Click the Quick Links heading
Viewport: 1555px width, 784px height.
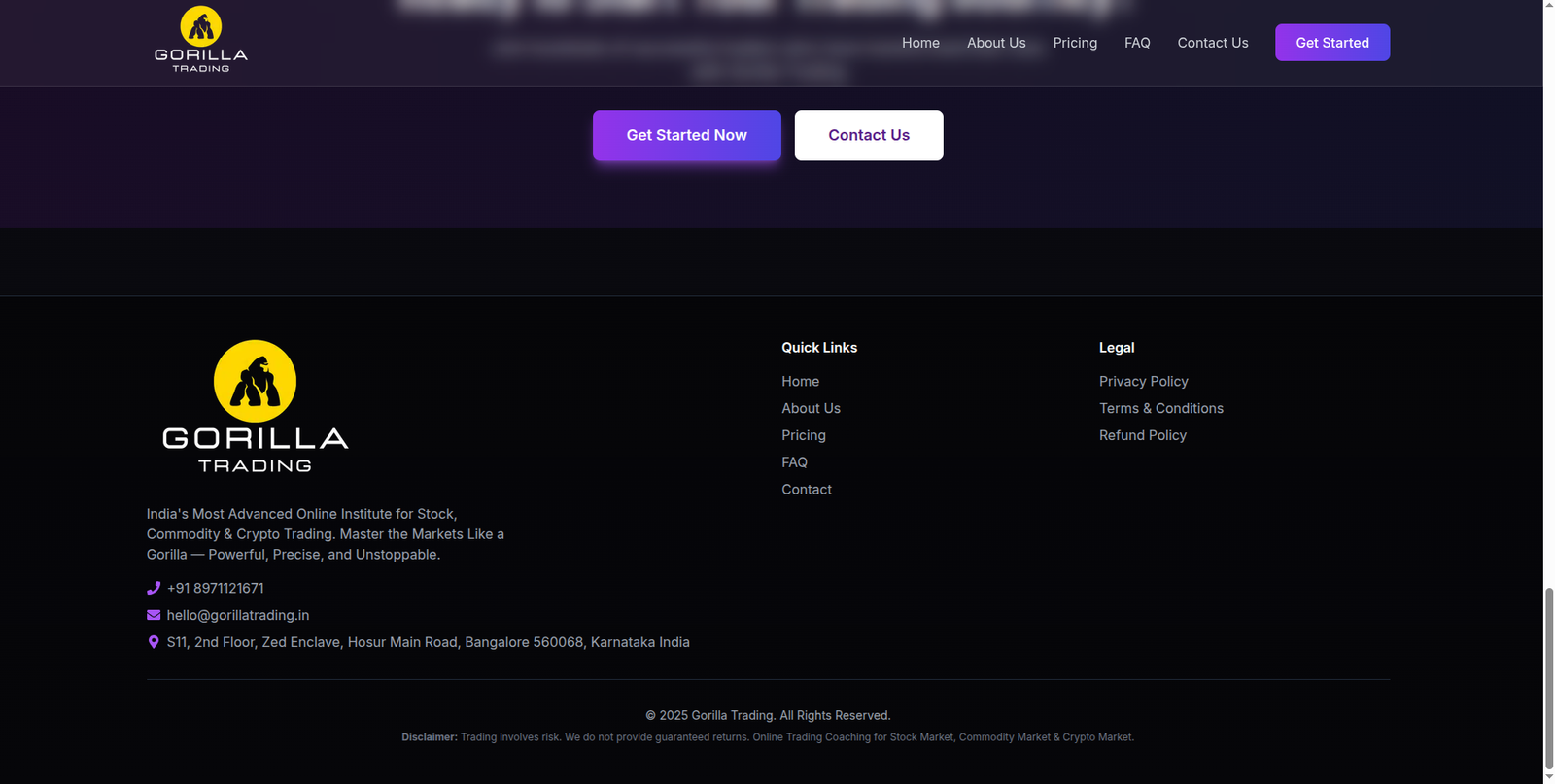click(819, 348)
